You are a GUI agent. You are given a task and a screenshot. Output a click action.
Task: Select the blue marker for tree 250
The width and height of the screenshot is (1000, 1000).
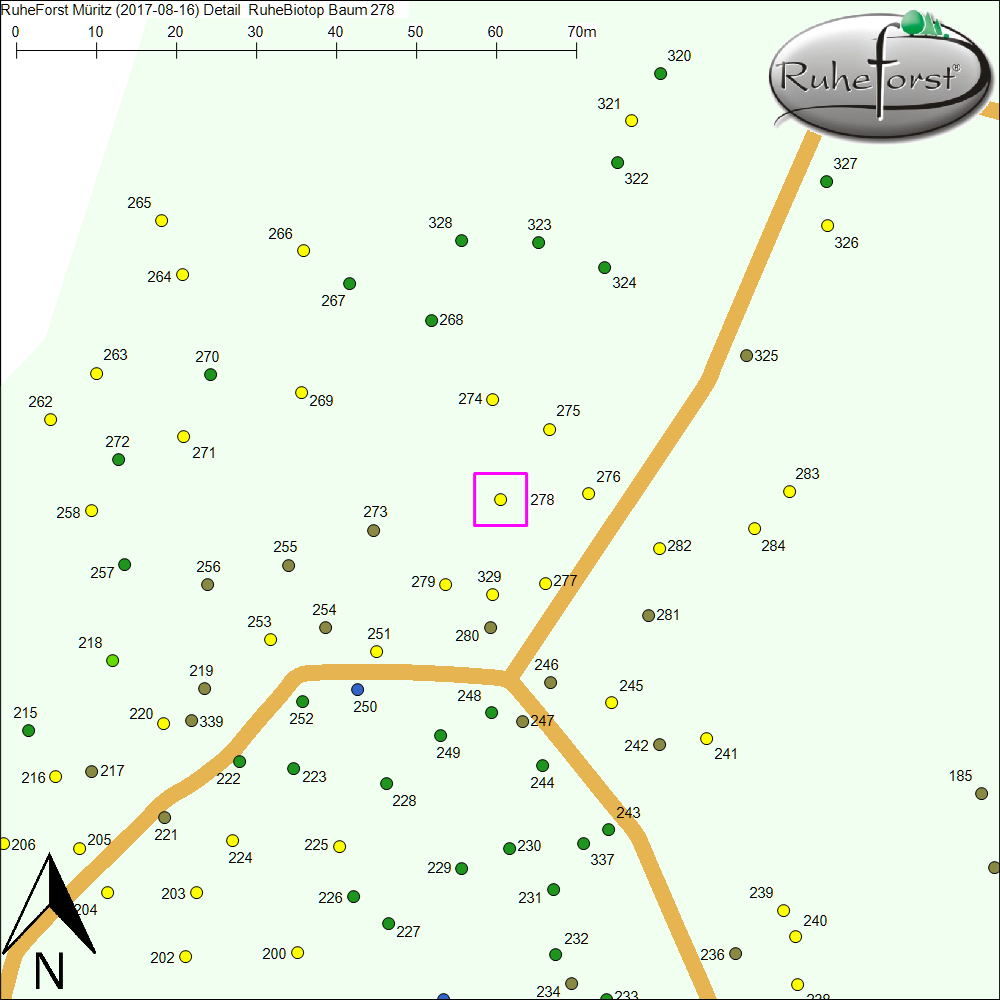pyautogui.click(x=358, y=690)
